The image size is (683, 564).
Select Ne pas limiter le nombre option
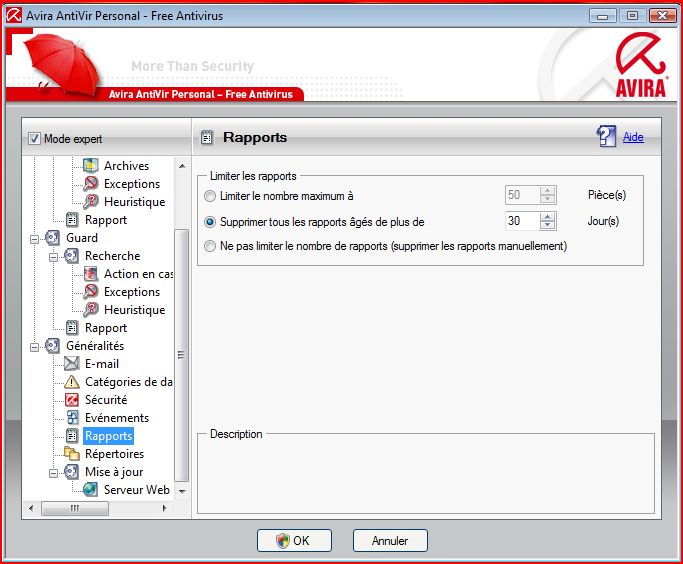[x=210, y=246]
